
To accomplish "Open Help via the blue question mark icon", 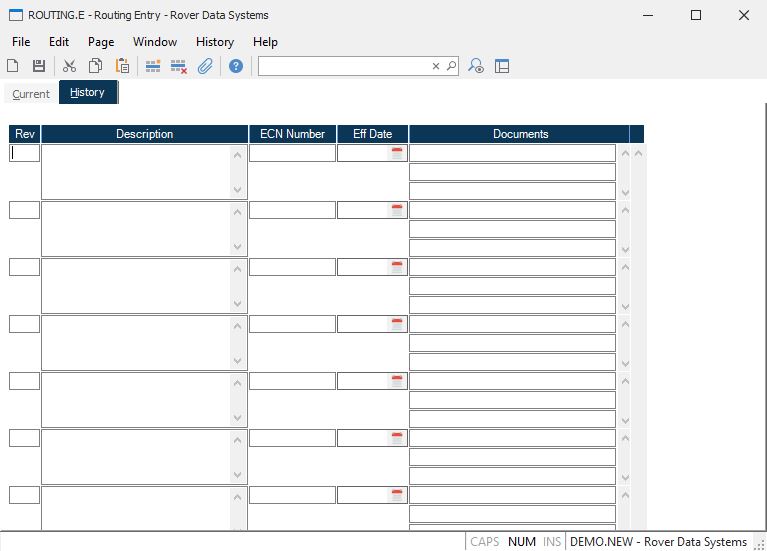I will coord(236,66).
